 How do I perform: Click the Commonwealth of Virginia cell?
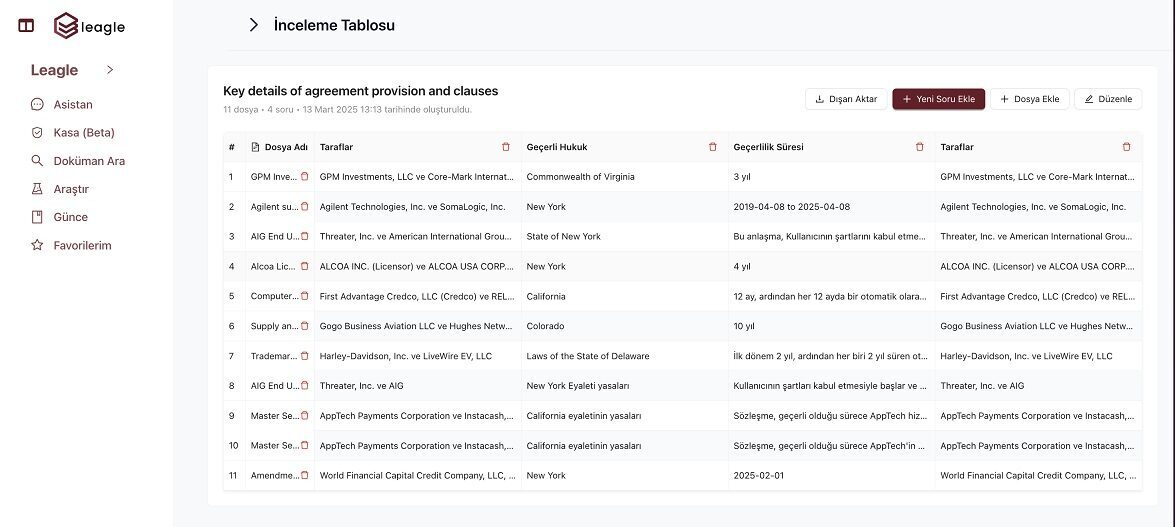pyautogui.click(x=580, y=177)
